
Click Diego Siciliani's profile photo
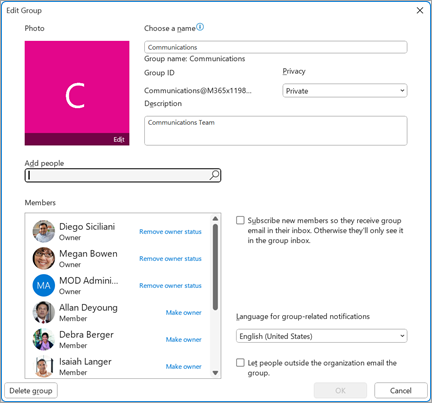(x=44, y=231)
